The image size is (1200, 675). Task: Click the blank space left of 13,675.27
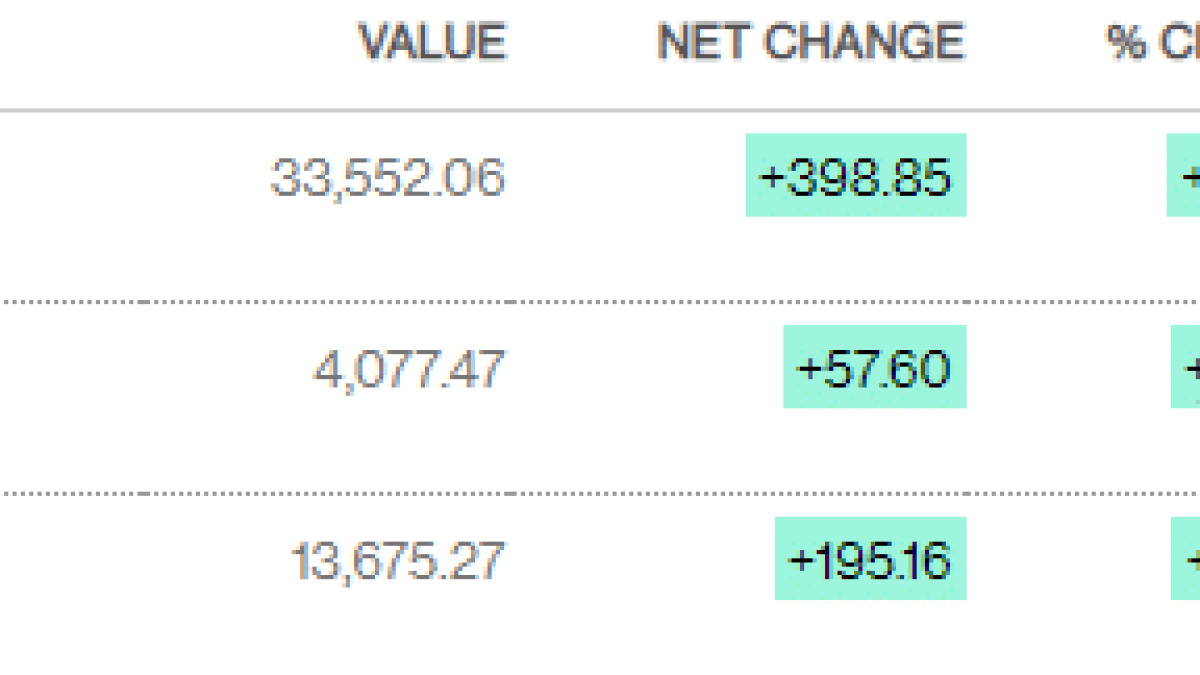[x=140, y=561]
